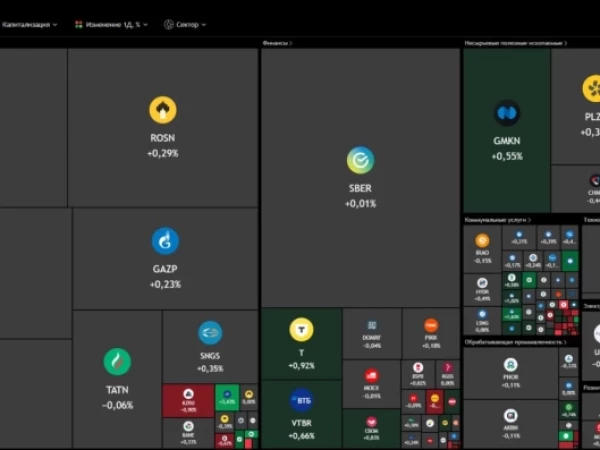Viewport: 600px width, 450px height.
Task: Expand the Обрабатывающая промышленность sector header
Action: [x=515, y=342]
